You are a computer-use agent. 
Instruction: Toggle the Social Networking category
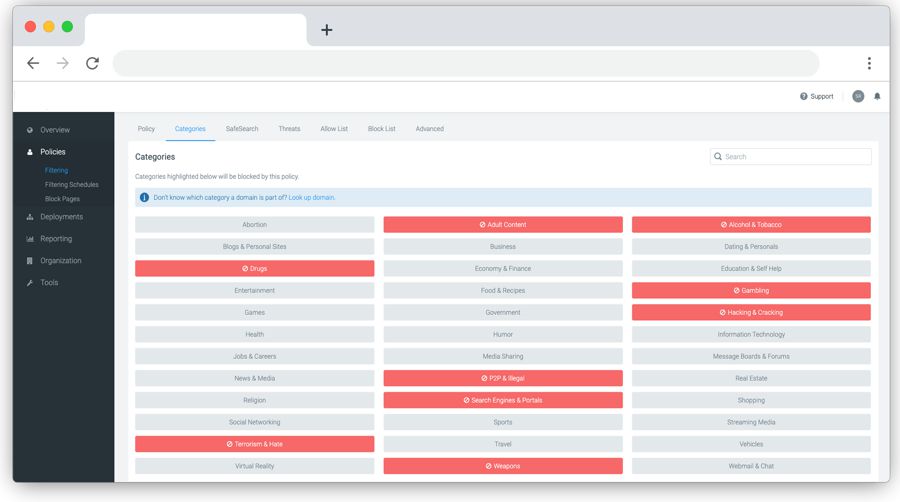click(x=254, y=422)
